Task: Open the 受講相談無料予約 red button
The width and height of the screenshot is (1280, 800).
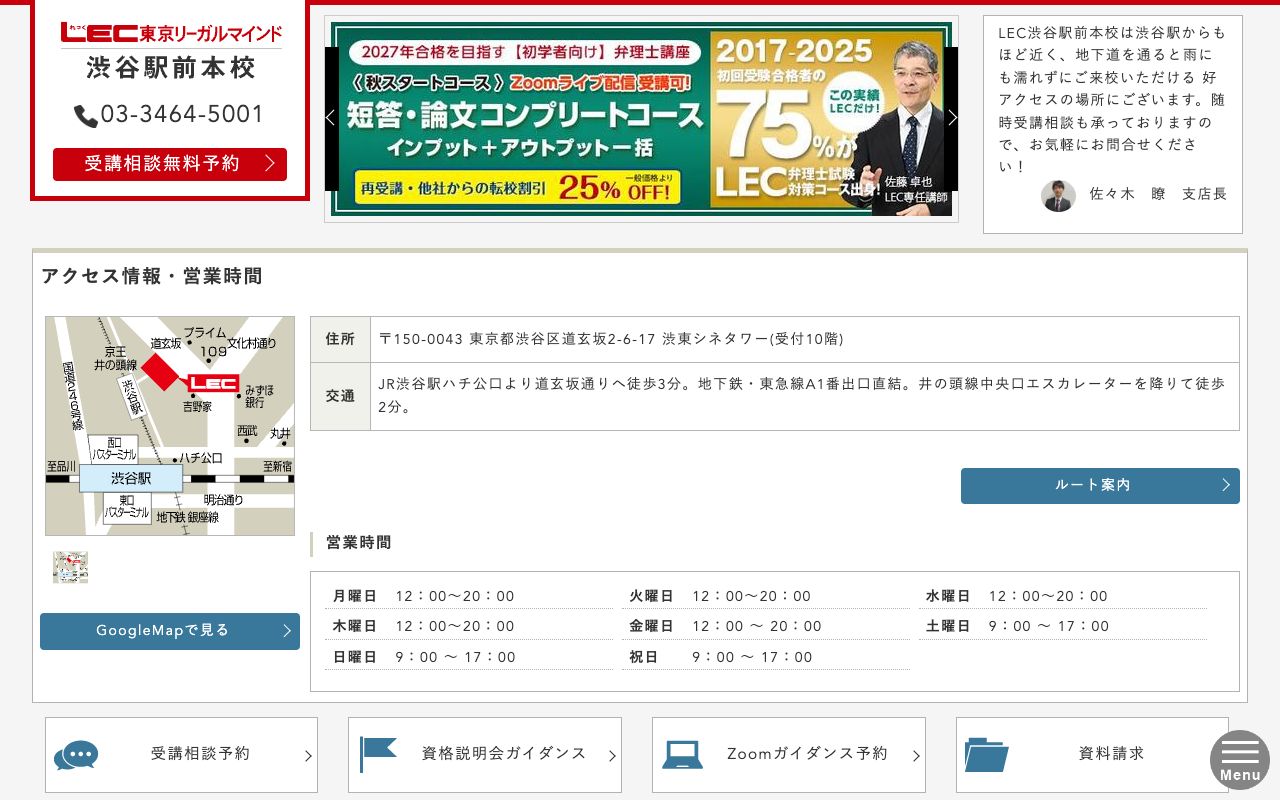Action: tap(170, 164)
